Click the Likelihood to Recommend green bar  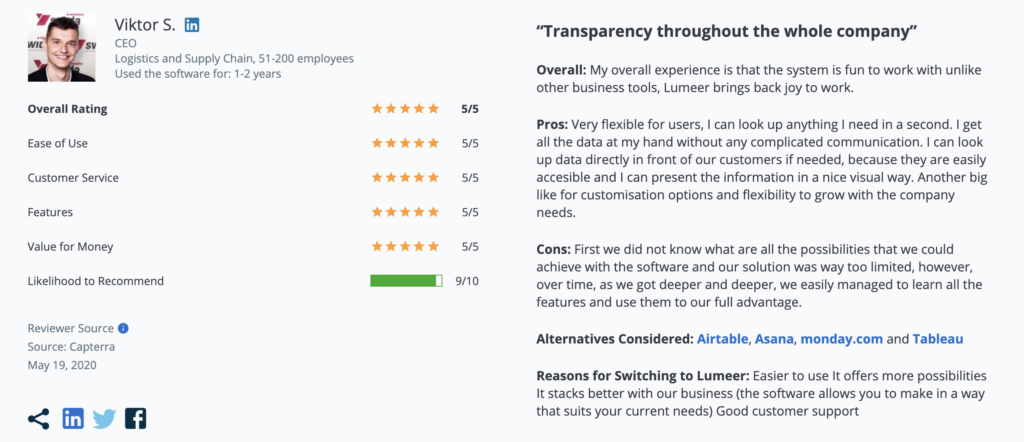coord(406,281)
